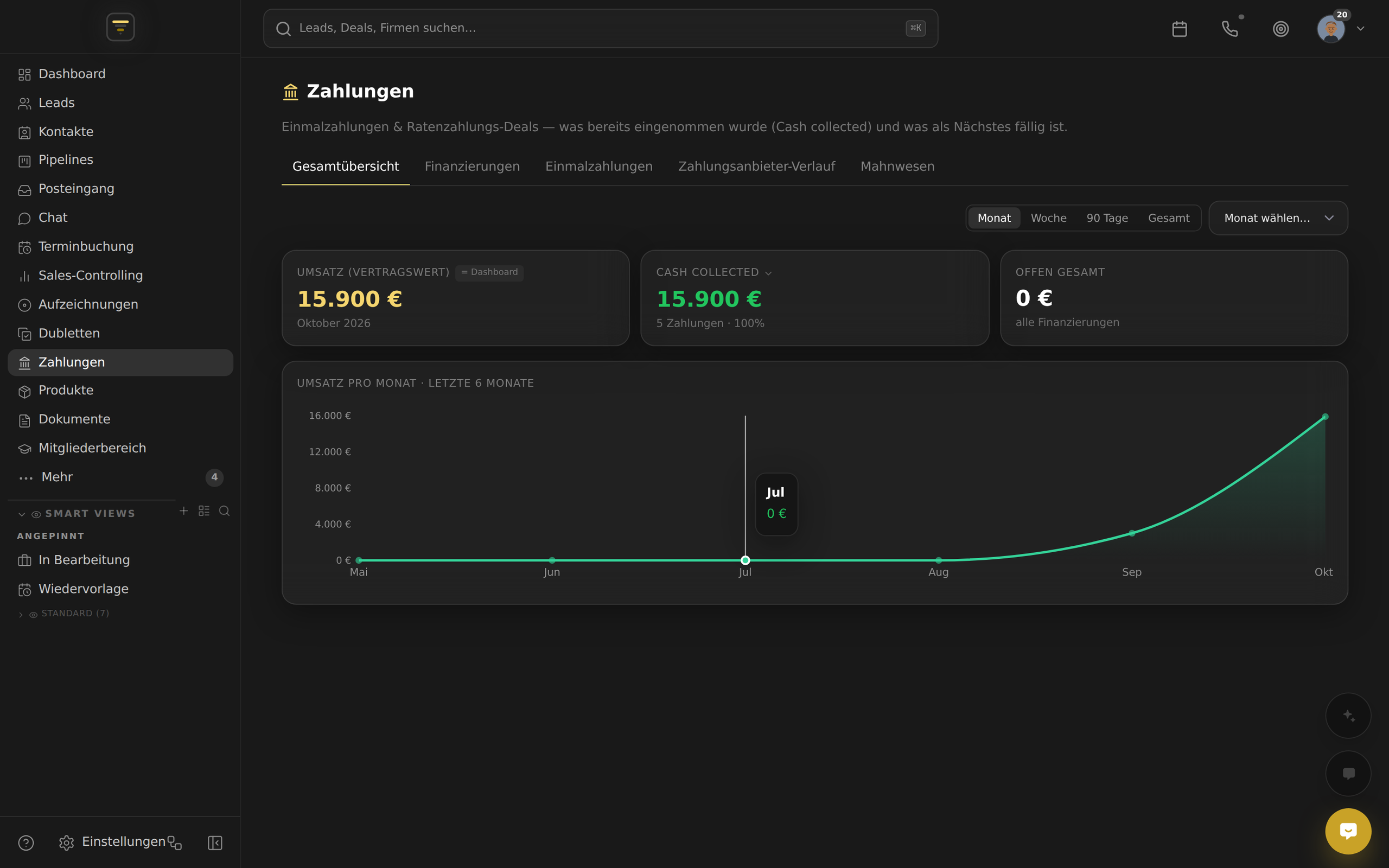Open Einstellungen in the sidebar footer

pyautogui.click(x=112, y=842)
